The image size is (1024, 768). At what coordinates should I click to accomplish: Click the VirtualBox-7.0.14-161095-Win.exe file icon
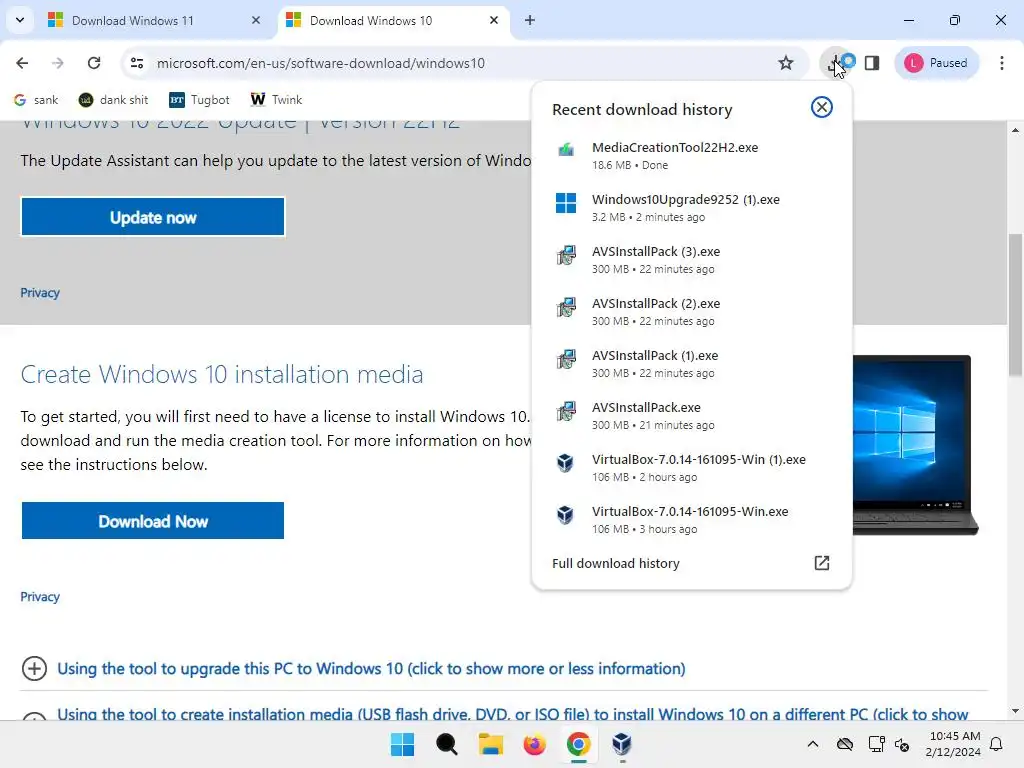tap(565, 515)
